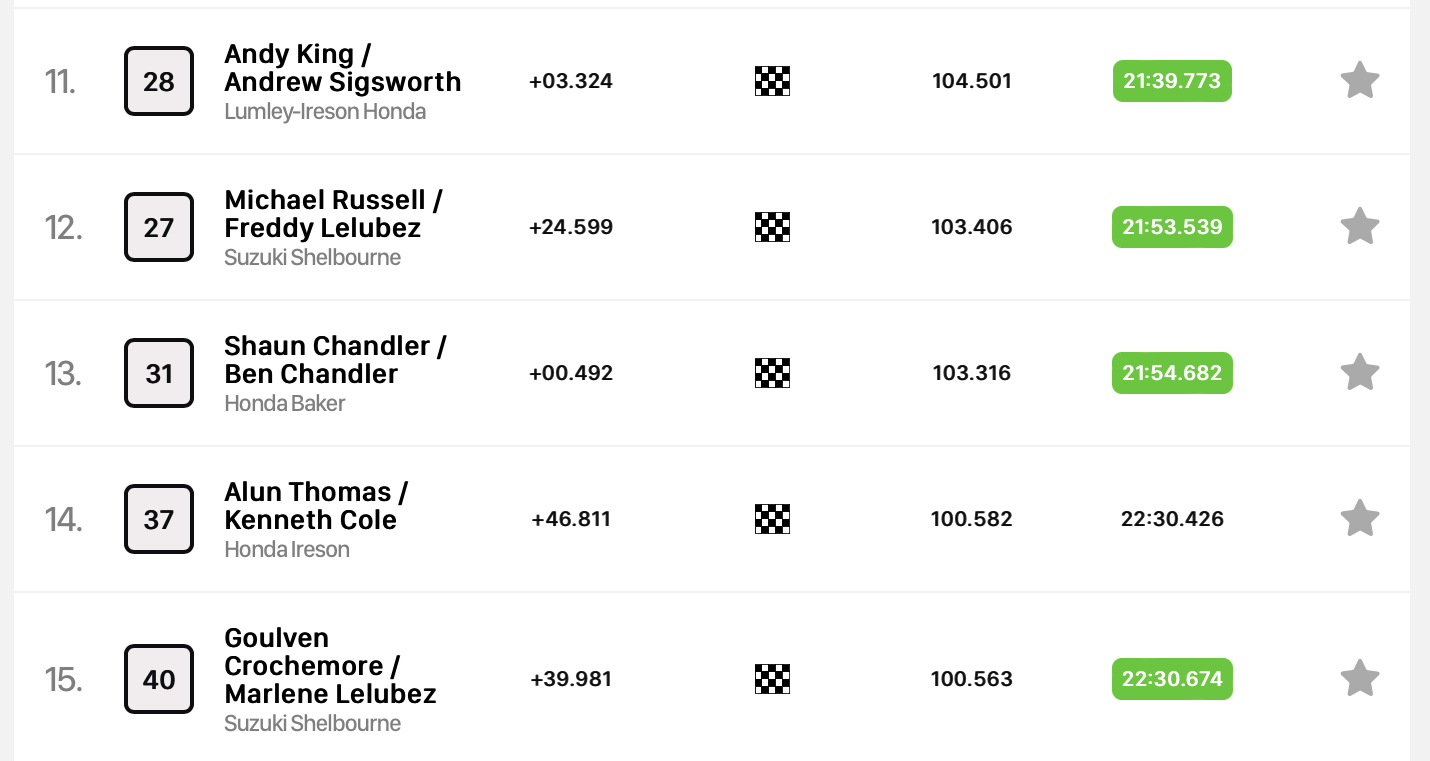The image size is (1430, 761).
Task: Click green time badge 21:54.682
Action: [x=1172, y=373]
